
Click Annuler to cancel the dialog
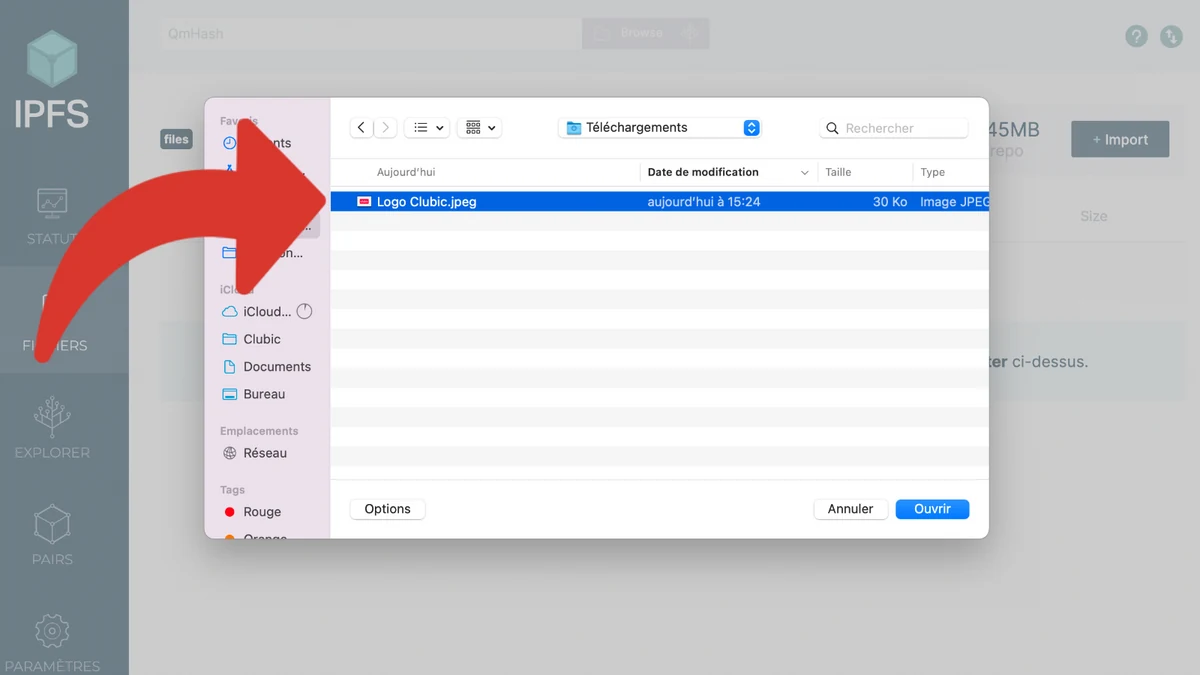click(851, 509)
